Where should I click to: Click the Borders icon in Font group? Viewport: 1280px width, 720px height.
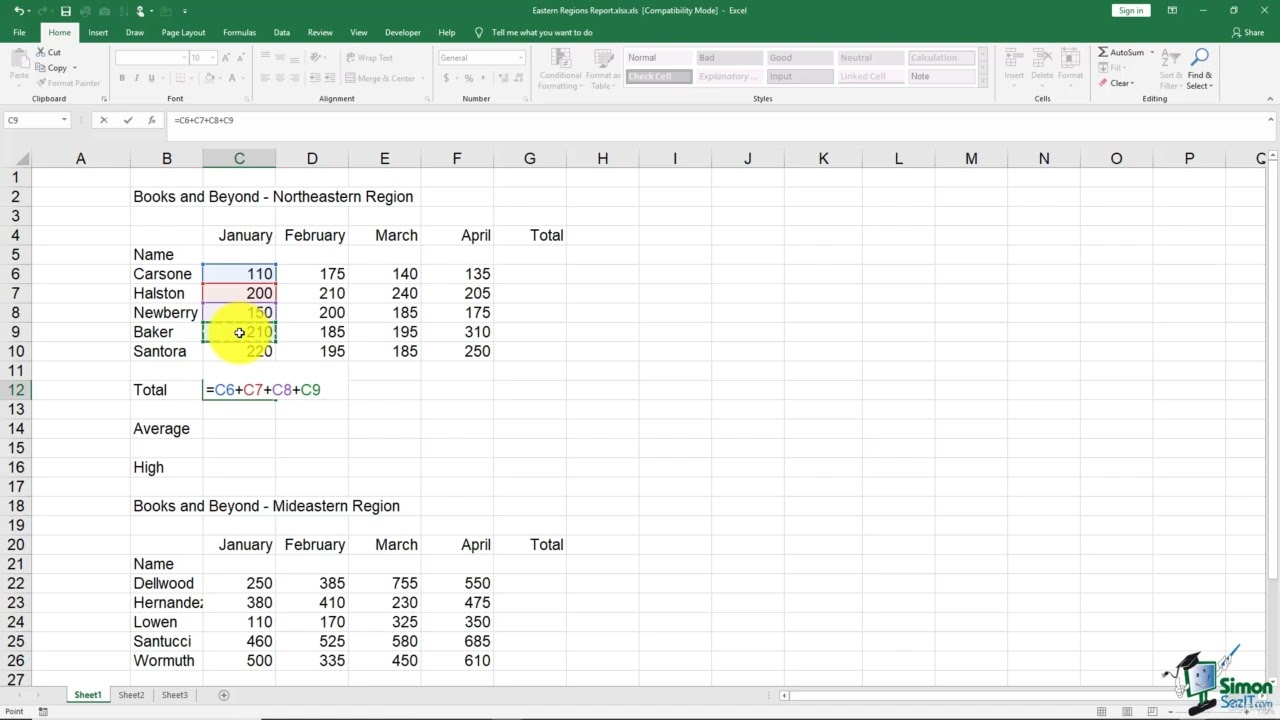pos(180,78)
